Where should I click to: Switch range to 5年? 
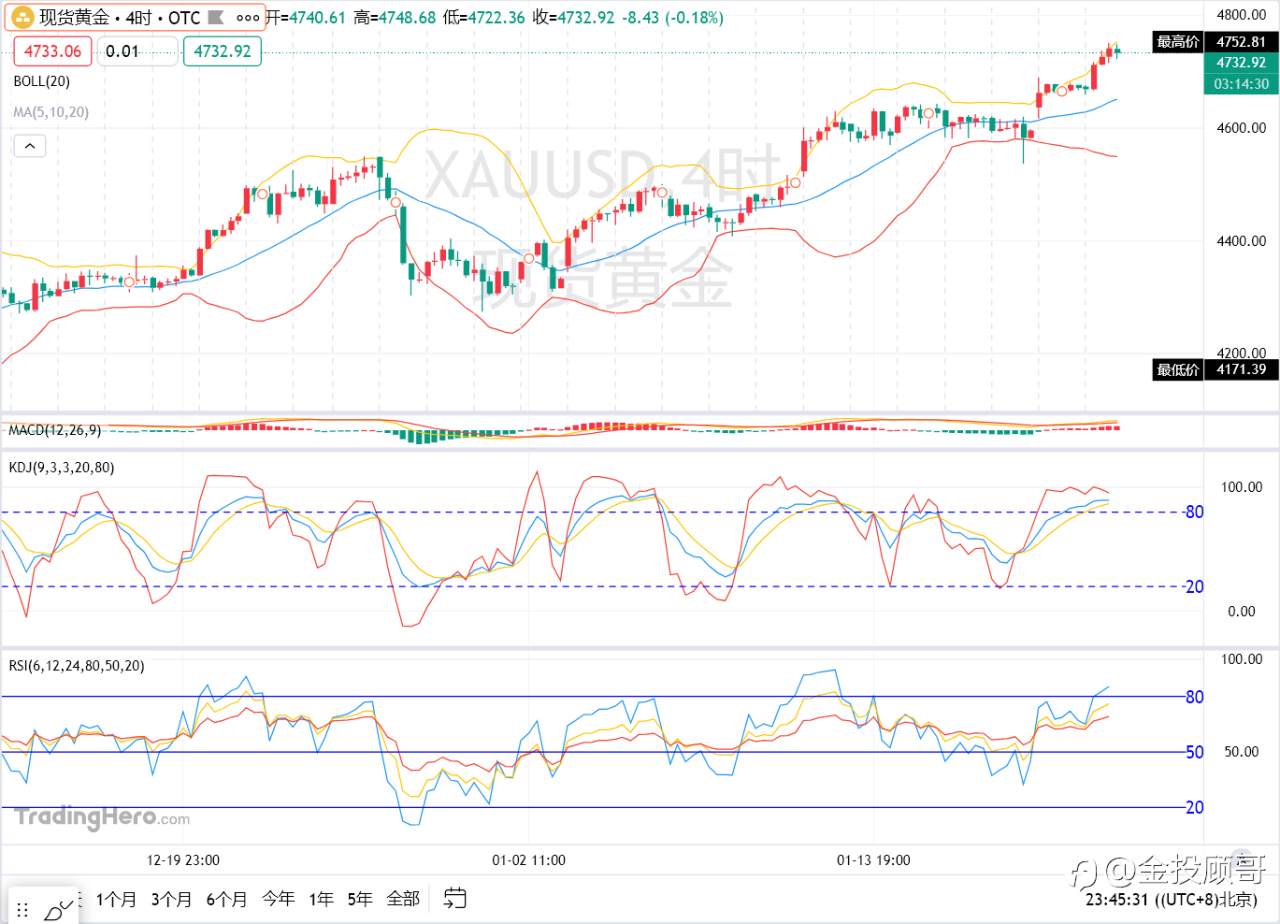coord(360,898)
